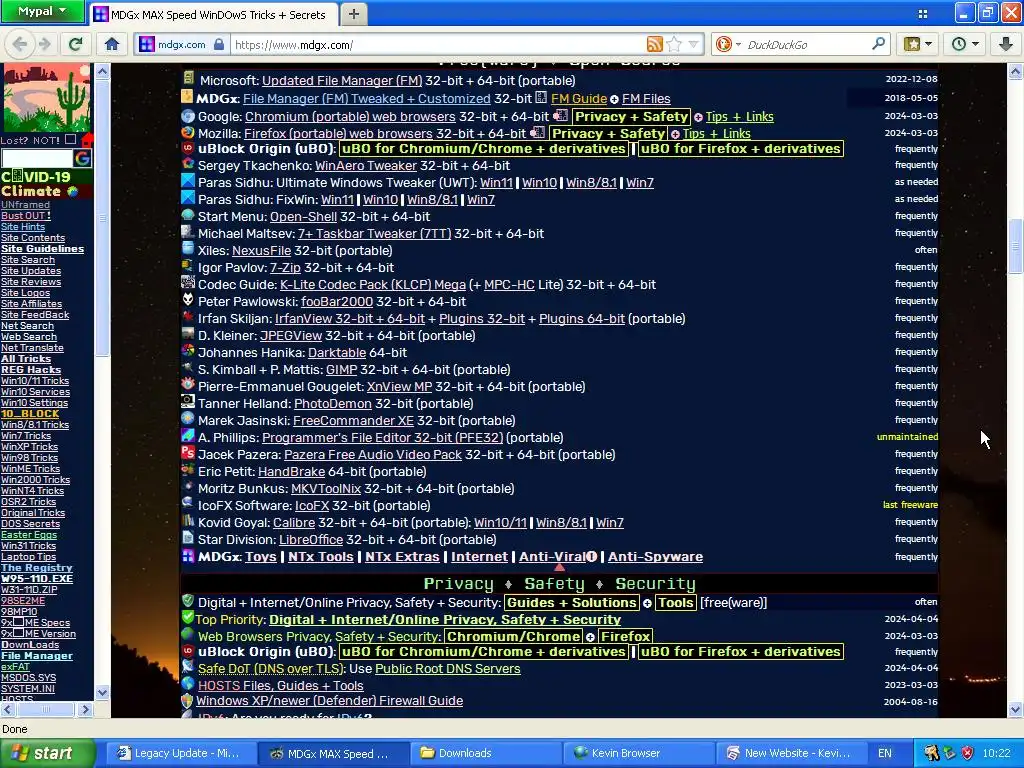Click the red shield antivirus tray icon
Image resolution: width=1024 pixels, height=768 pixels.
coord(968,753)
